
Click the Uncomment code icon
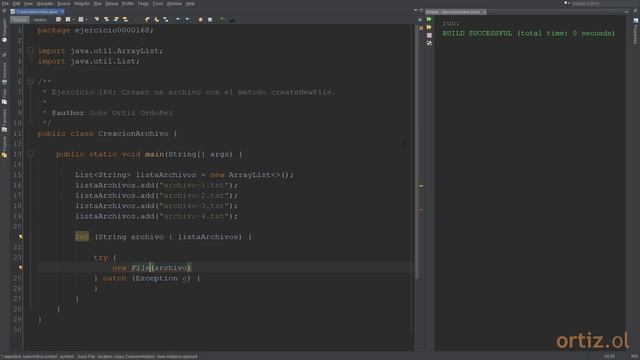pos(232,19)
